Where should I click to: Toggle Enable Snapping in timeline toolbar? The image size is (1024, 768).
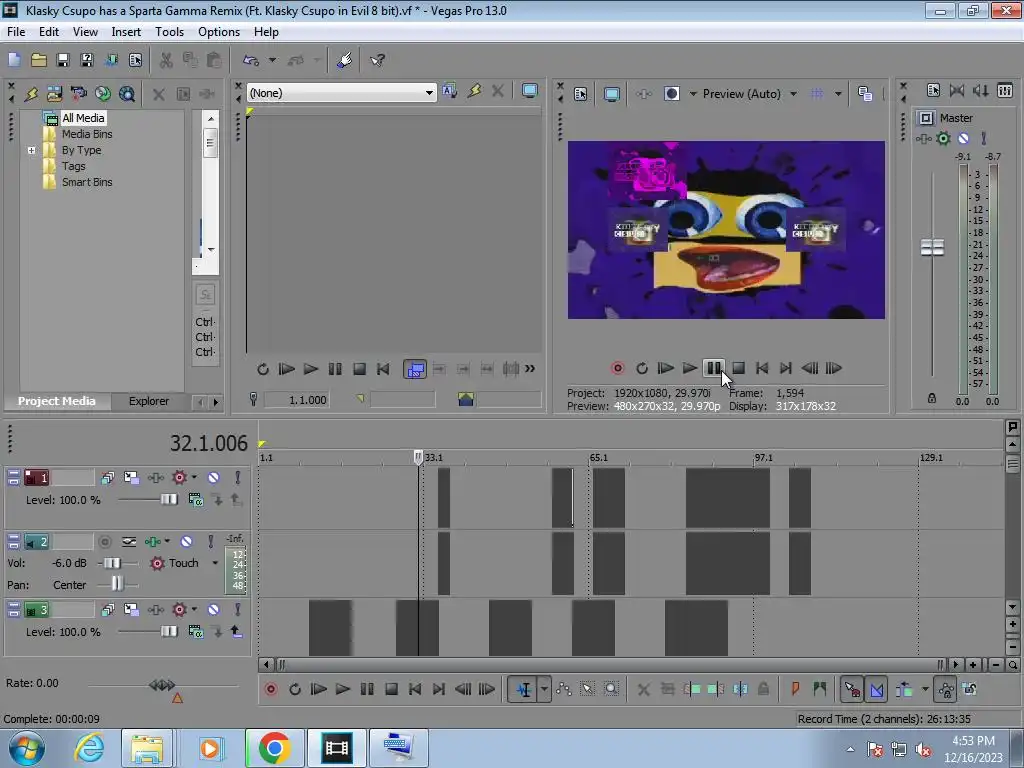[x=852, y=689]
